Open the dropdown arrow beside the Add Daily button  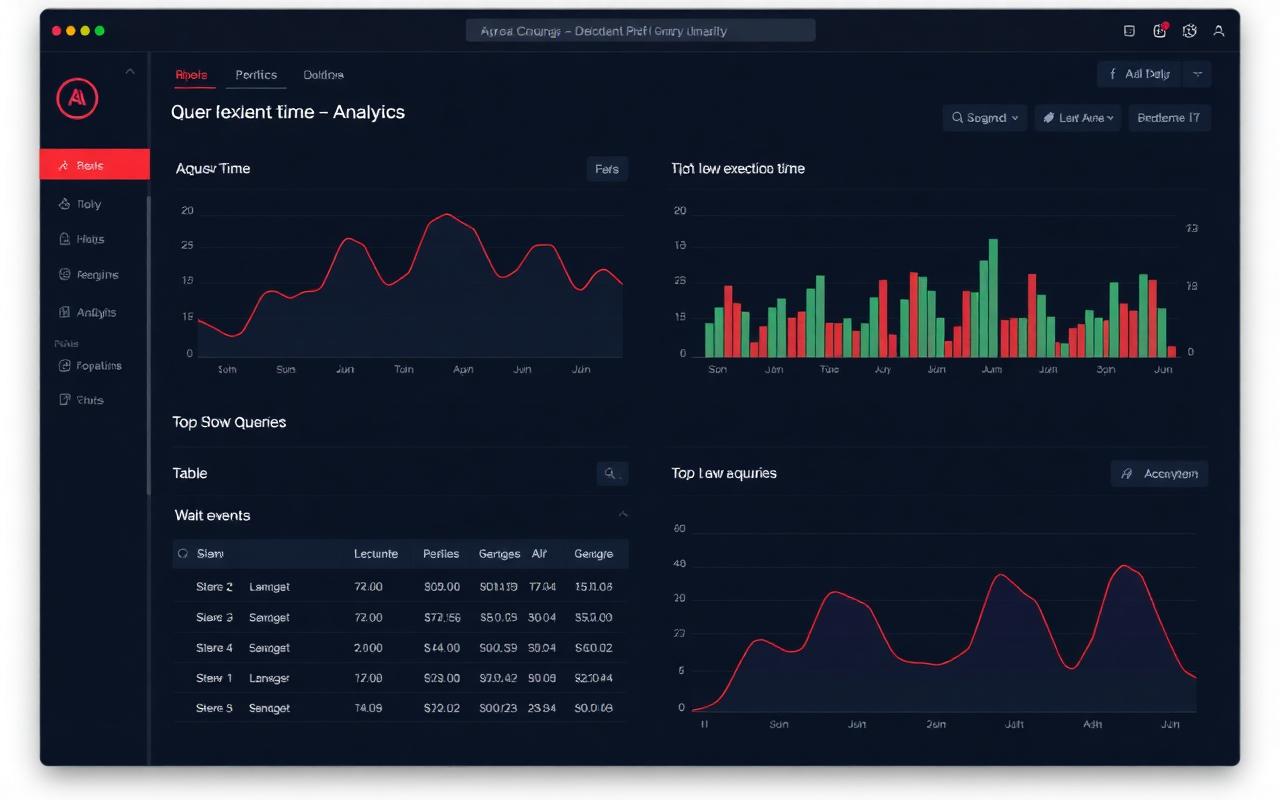click(1196, 73)
